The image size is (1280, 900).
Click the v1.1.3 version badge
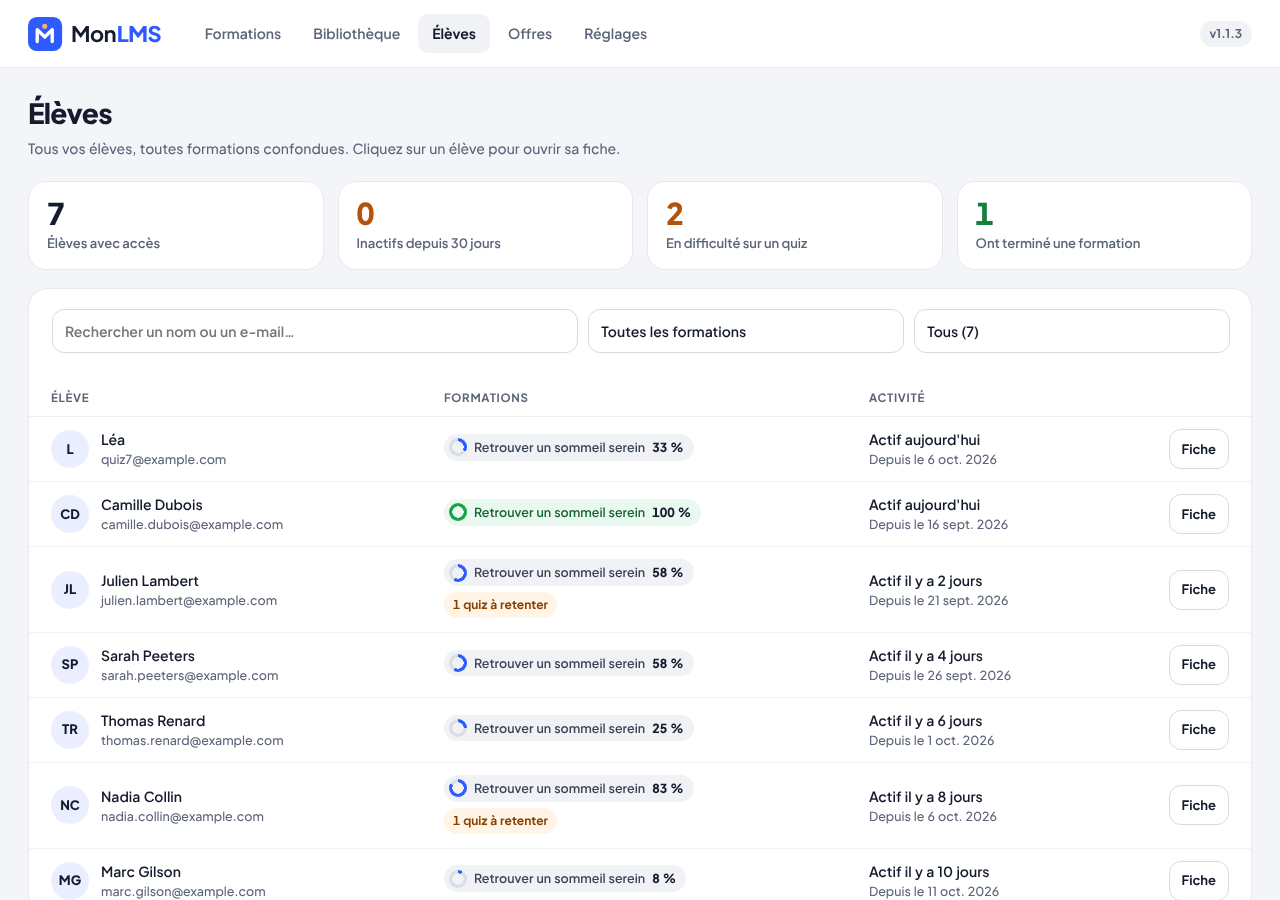click(x=1226, y=34)
